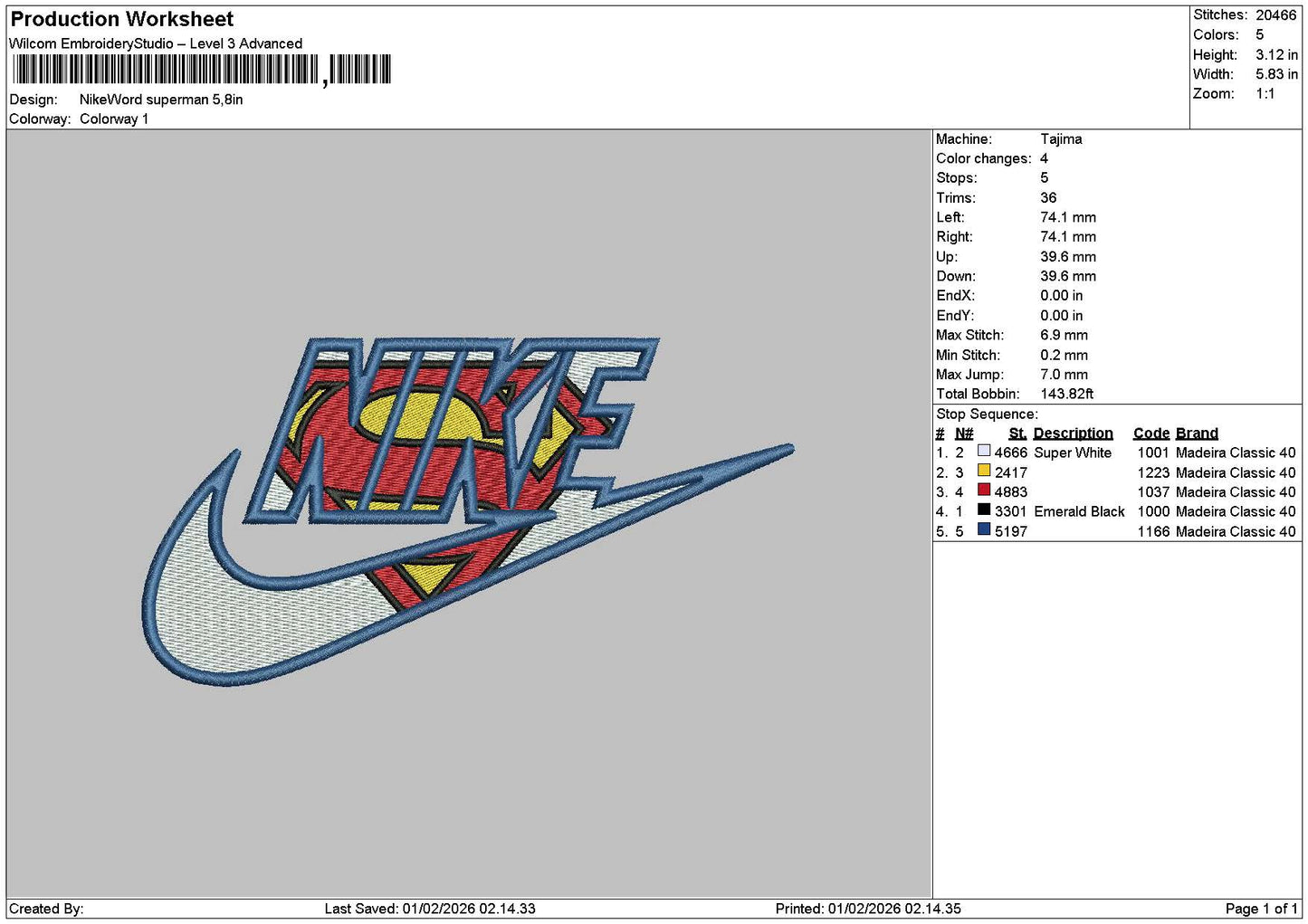Click the Max Jump value 7.0 mm

[1065, 375]
